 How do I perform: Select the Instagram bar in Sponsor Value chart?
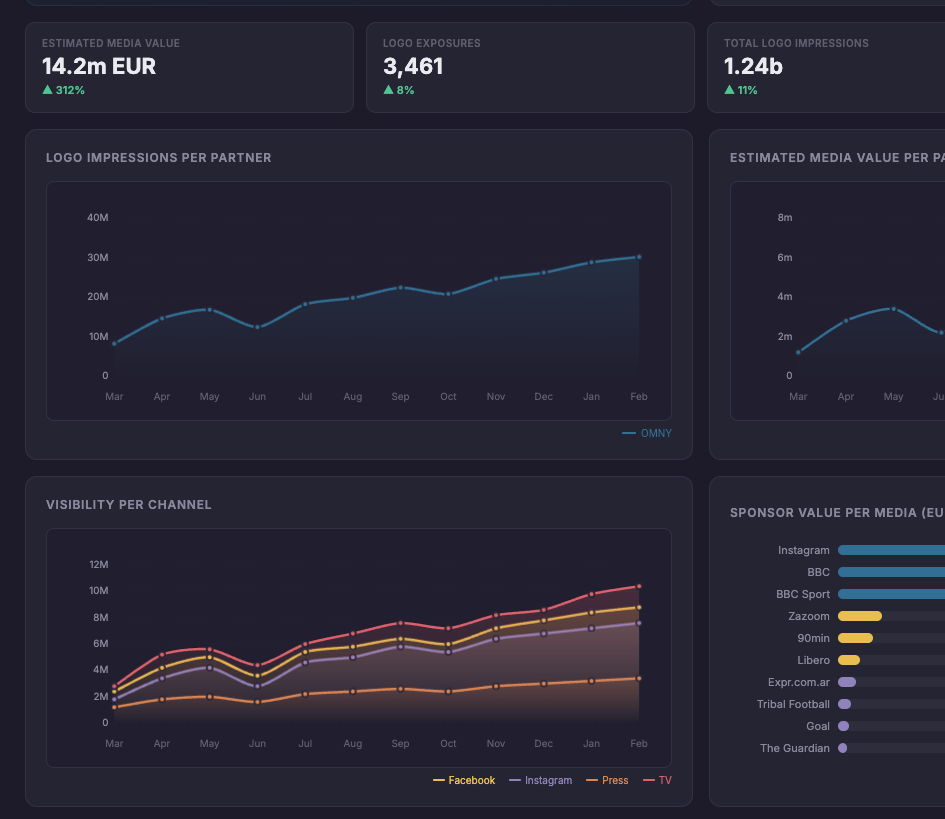(890, 550)
